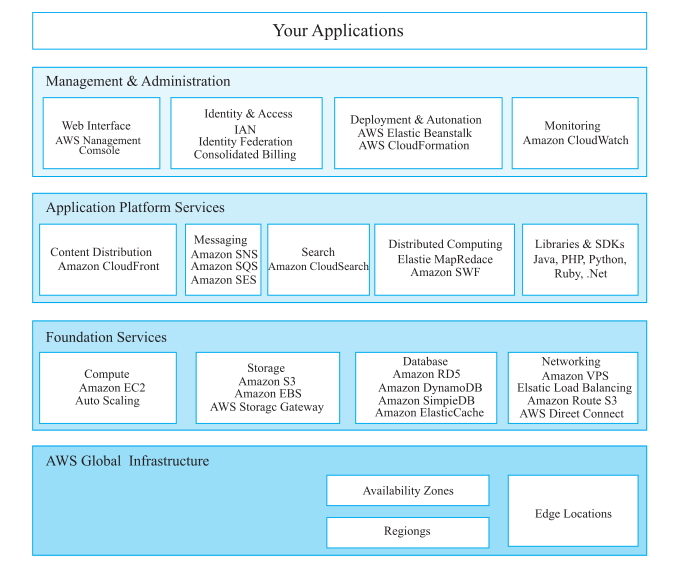Select the Amazon RD5 text

click(x=427, y=374)
